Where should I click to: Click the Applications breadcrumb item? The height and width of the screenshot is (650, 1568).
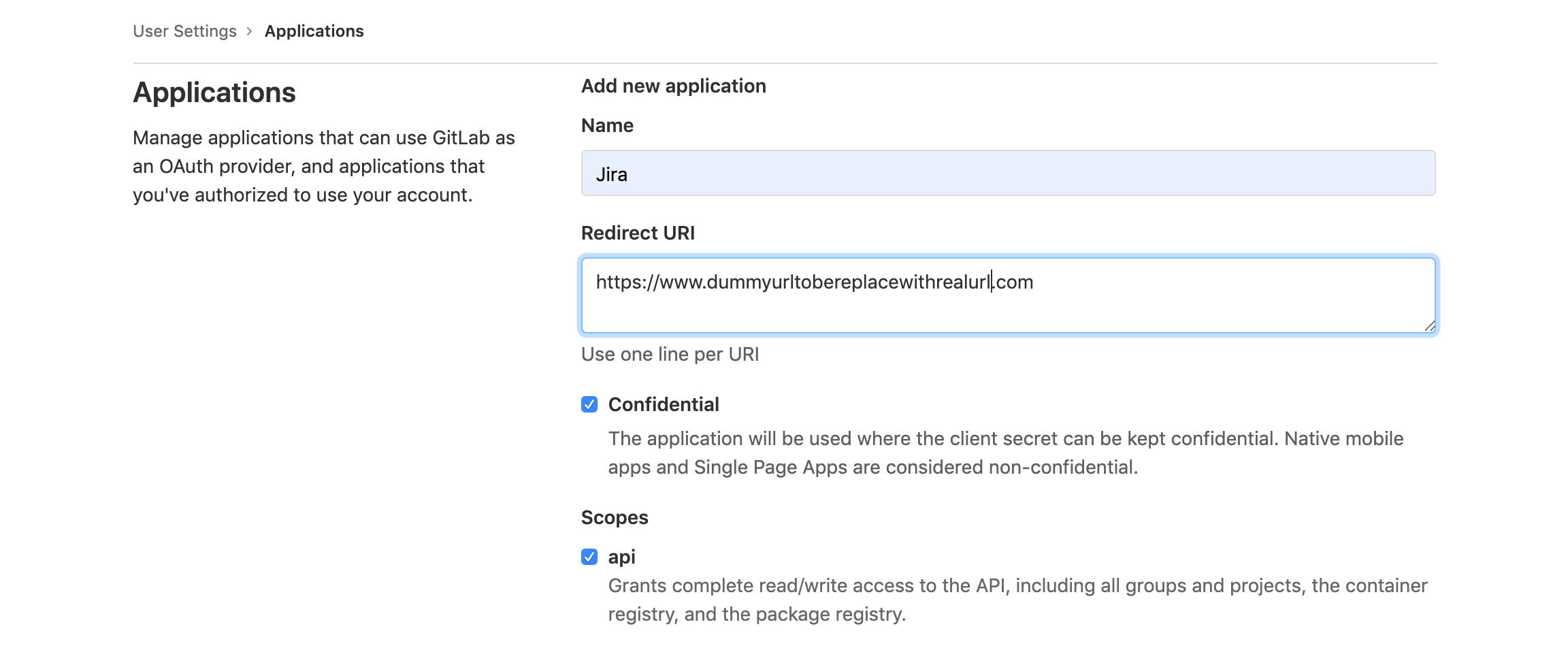[x=314, y=31]
